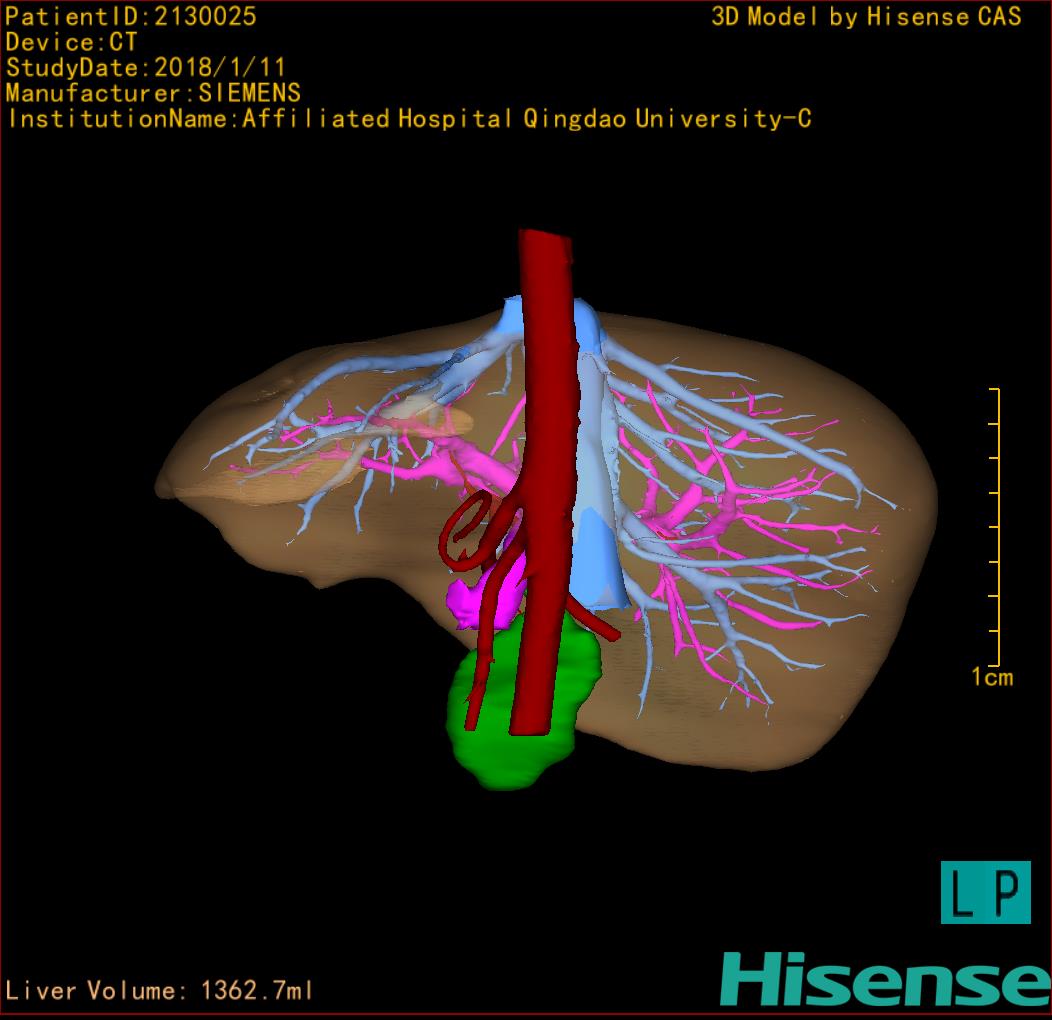Click the Liver Volume 1362.7ml readout
This screenshot has height=1020, width=1052.
click(160, 991)
